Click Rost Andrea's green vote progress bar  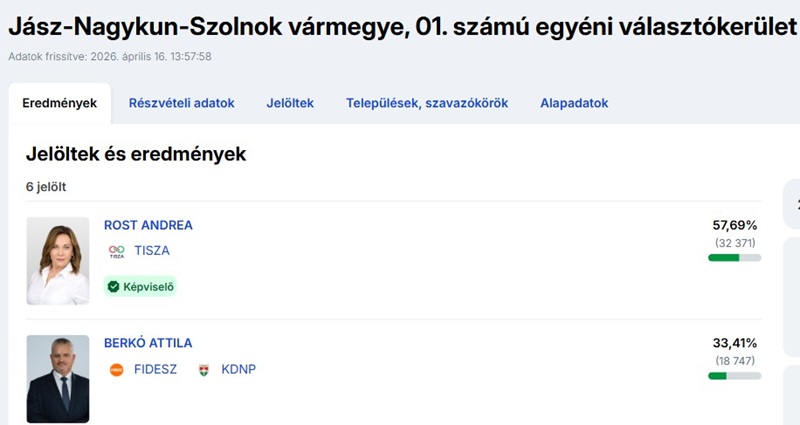point(734,258)
